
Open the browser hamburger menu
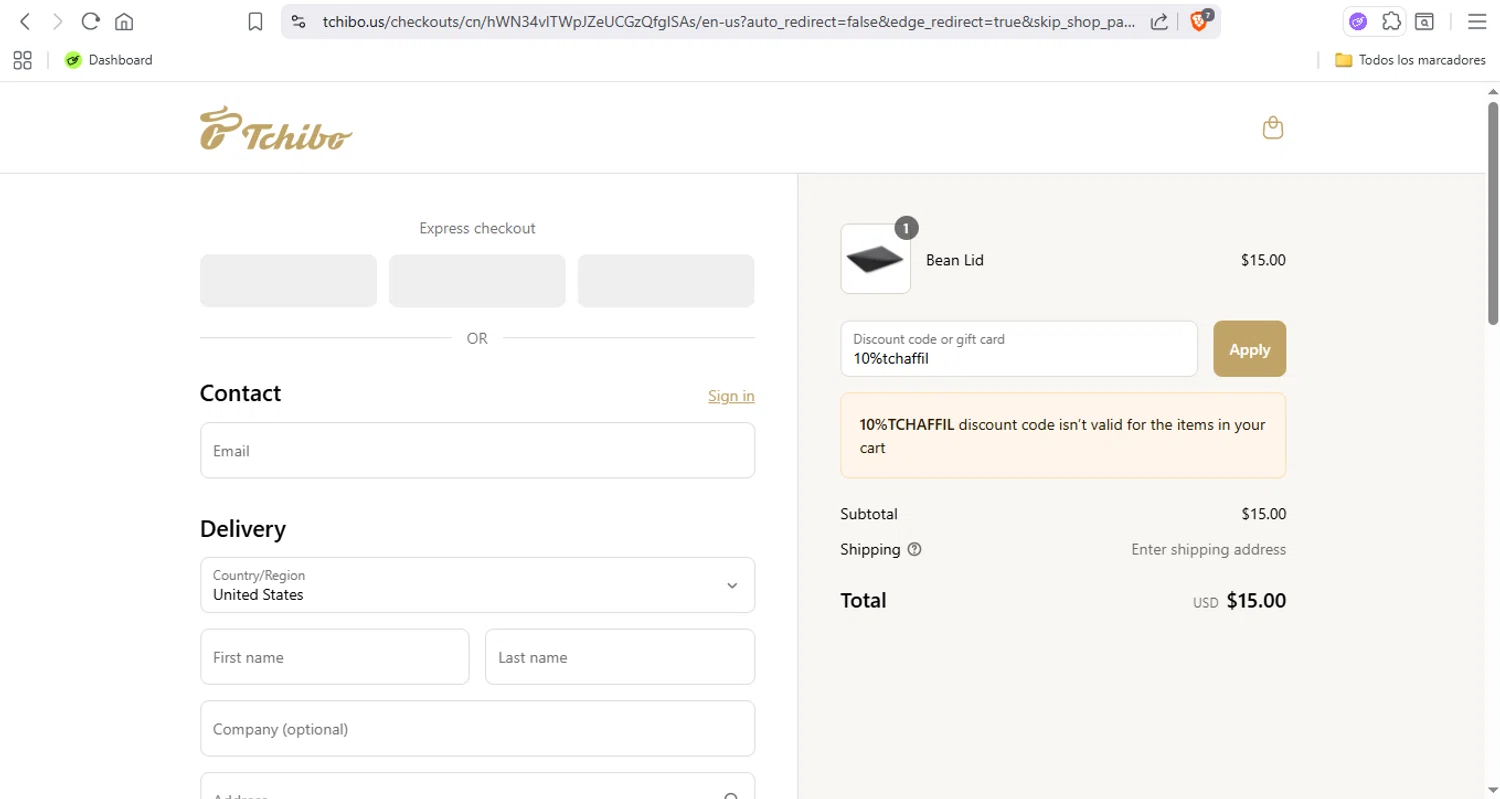pyautogui.click(x=1476, y=21)
